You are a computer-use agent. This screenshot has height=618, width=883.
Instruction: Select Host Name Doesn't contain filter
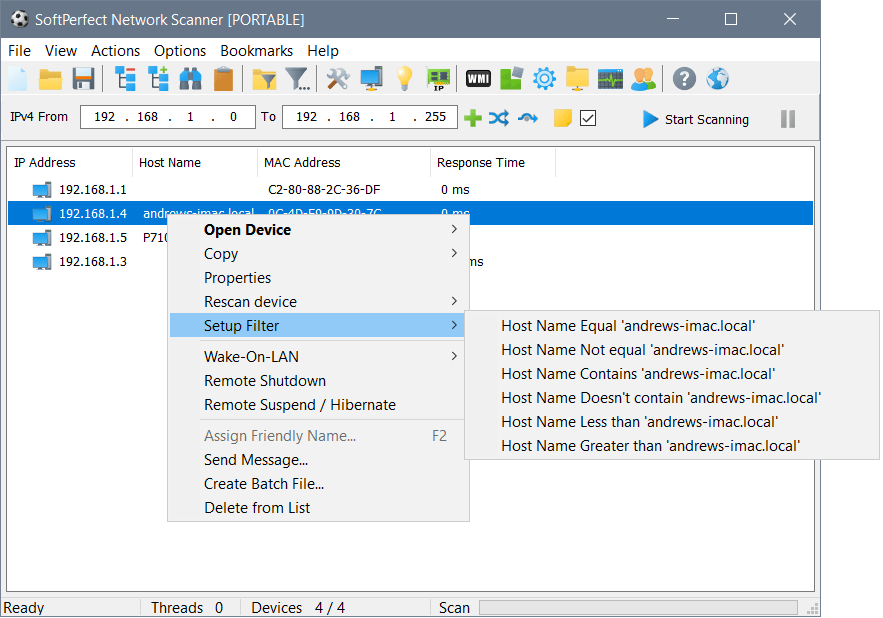click(671, 398)
